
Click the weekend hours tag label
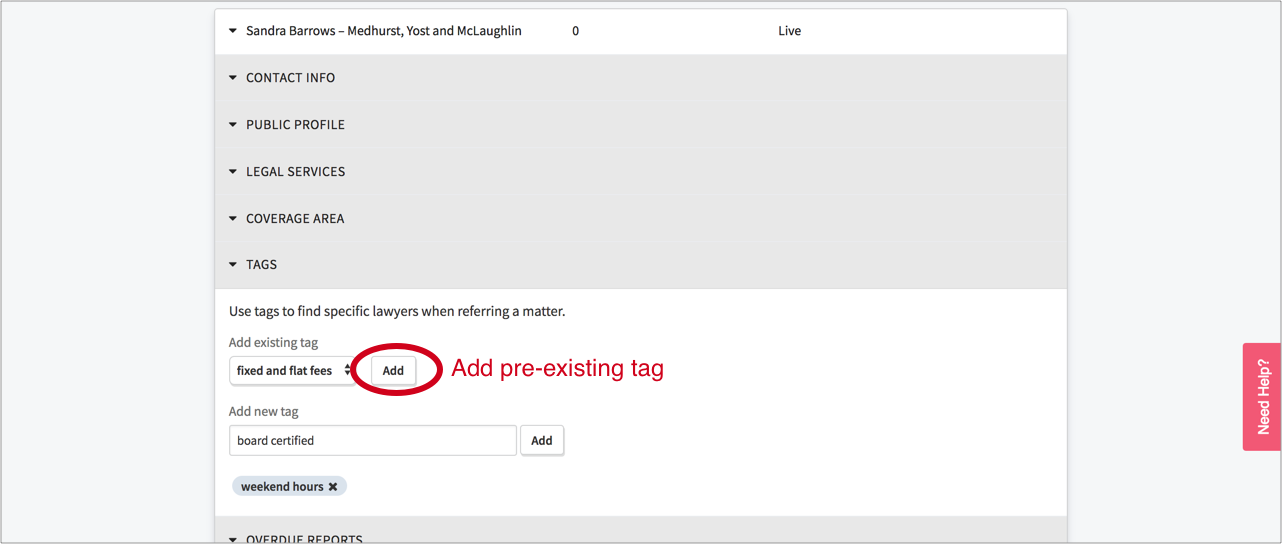point(282,487)
